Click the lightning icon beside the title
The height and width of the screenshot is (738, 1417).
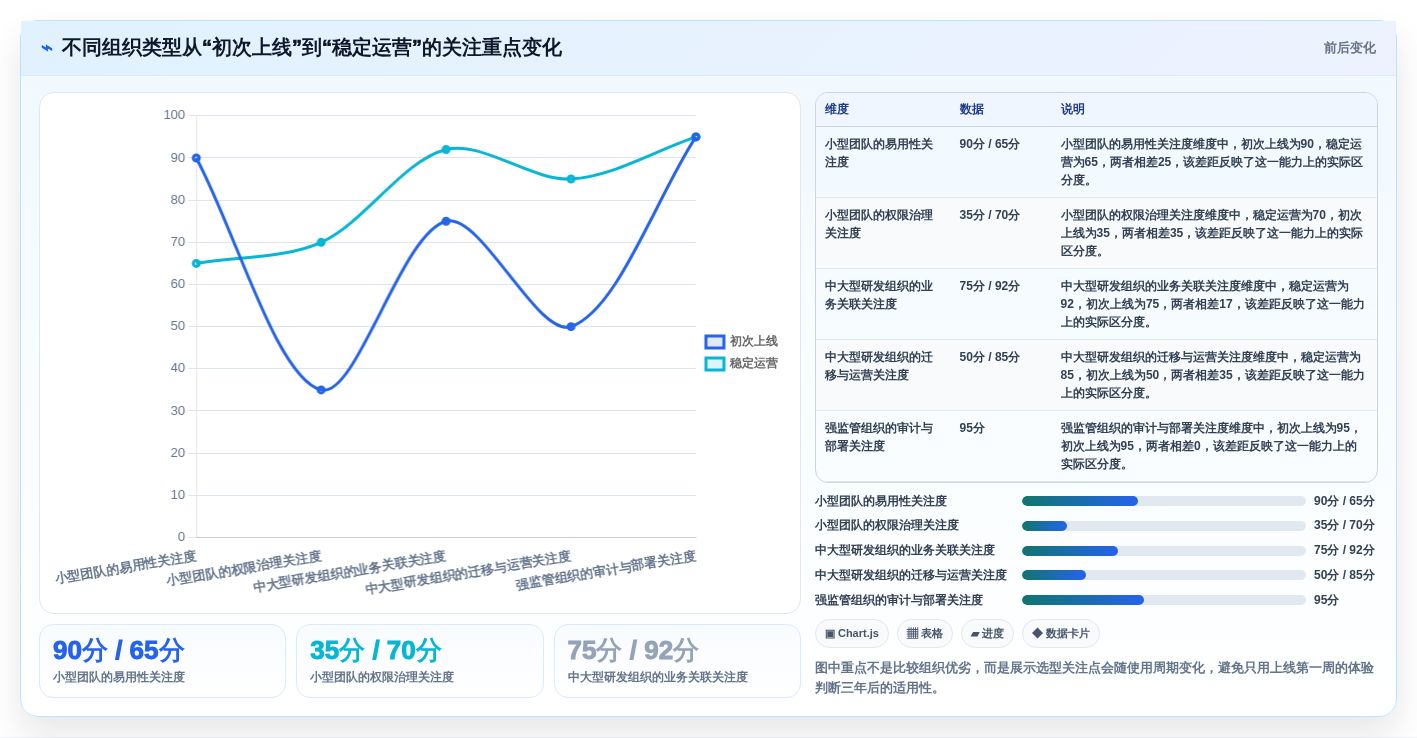point(47,48)
